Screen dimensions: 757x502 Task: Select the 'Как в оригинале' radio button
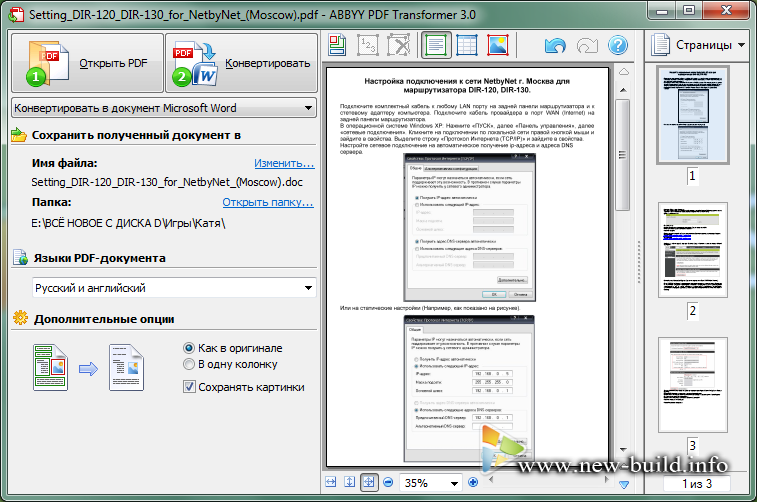coord(189,348)
